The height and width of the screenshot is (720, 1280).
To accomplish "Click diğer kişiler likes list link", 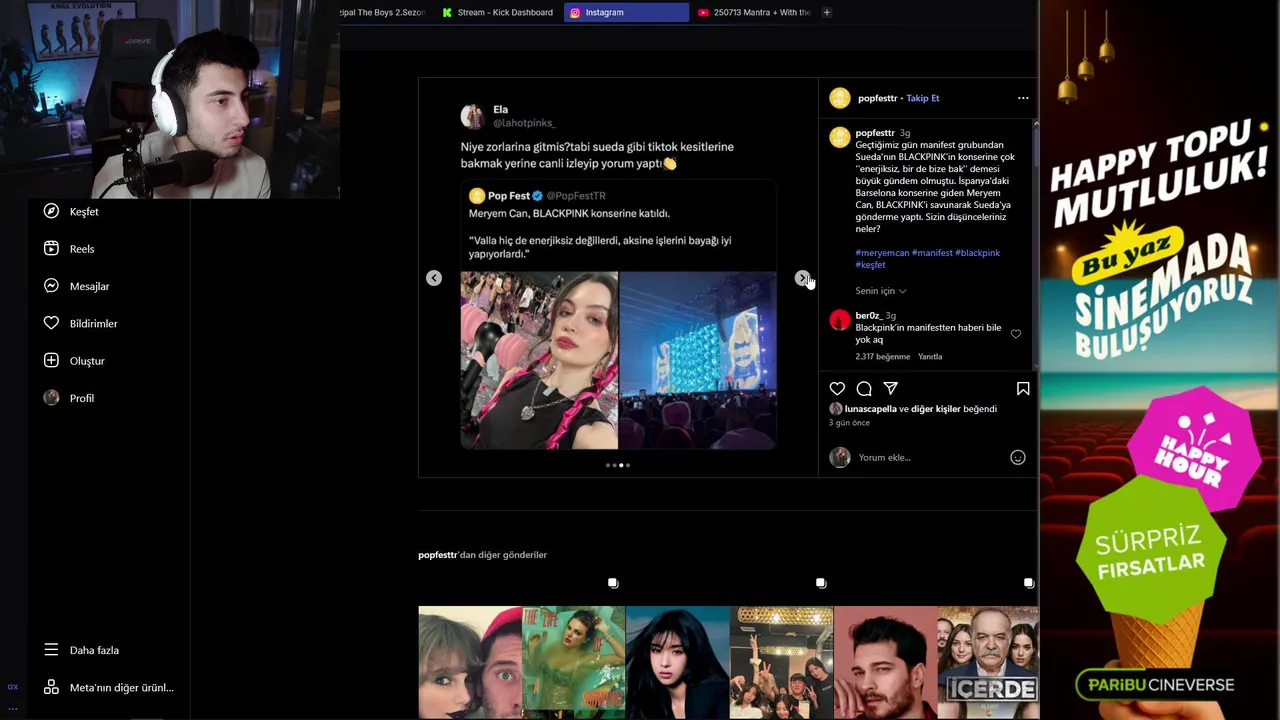I will [935, 409].
